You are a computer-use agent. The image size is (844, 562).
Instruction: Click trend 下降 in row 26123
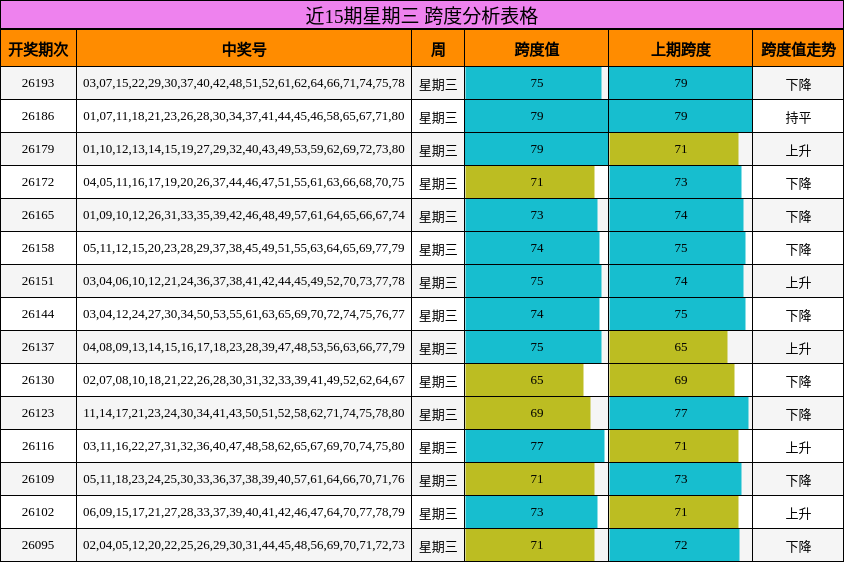(x=798, y=415)
